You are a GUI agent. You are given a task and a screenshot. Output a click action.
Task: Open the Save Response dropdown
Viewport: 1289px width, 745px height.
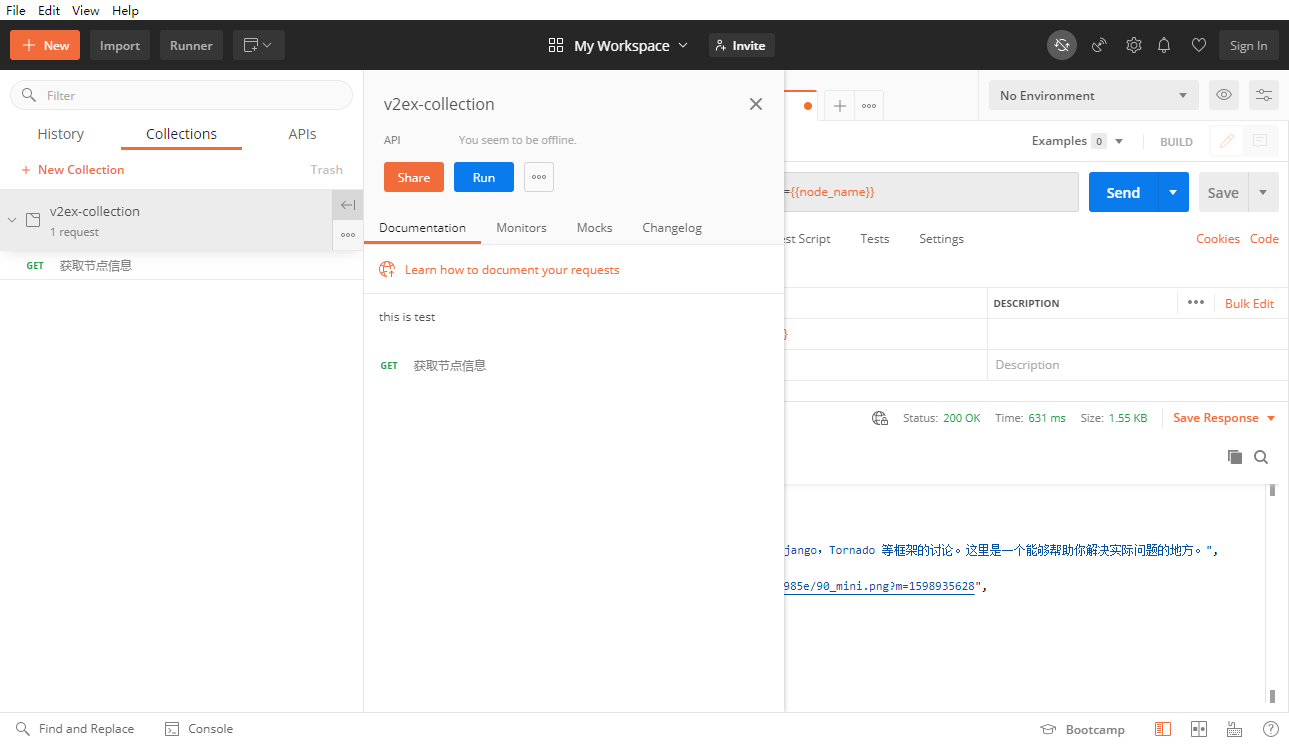click(1224, 418)
